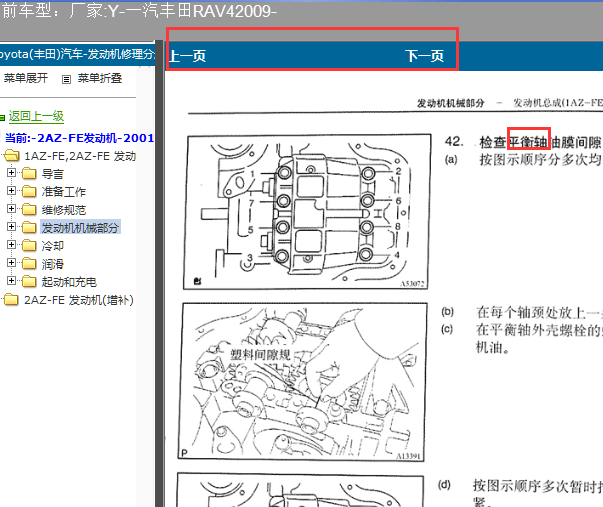Select current item 2AZ-FE发动机-2001
Image resolution: width=603 pixels, height=507 pixels.
coord(79,138)
